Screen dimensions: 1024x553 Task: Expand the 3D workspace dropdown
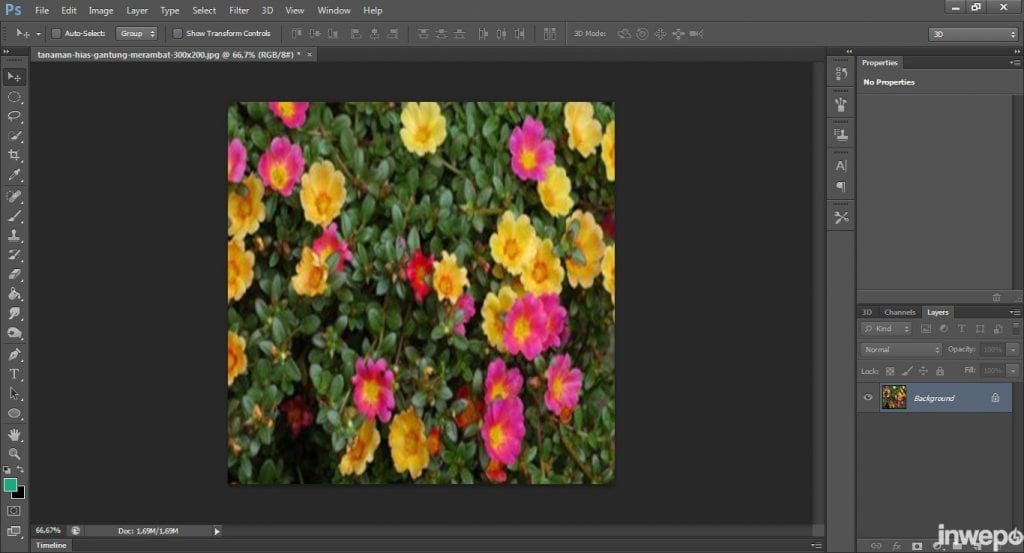click(973, 34)
